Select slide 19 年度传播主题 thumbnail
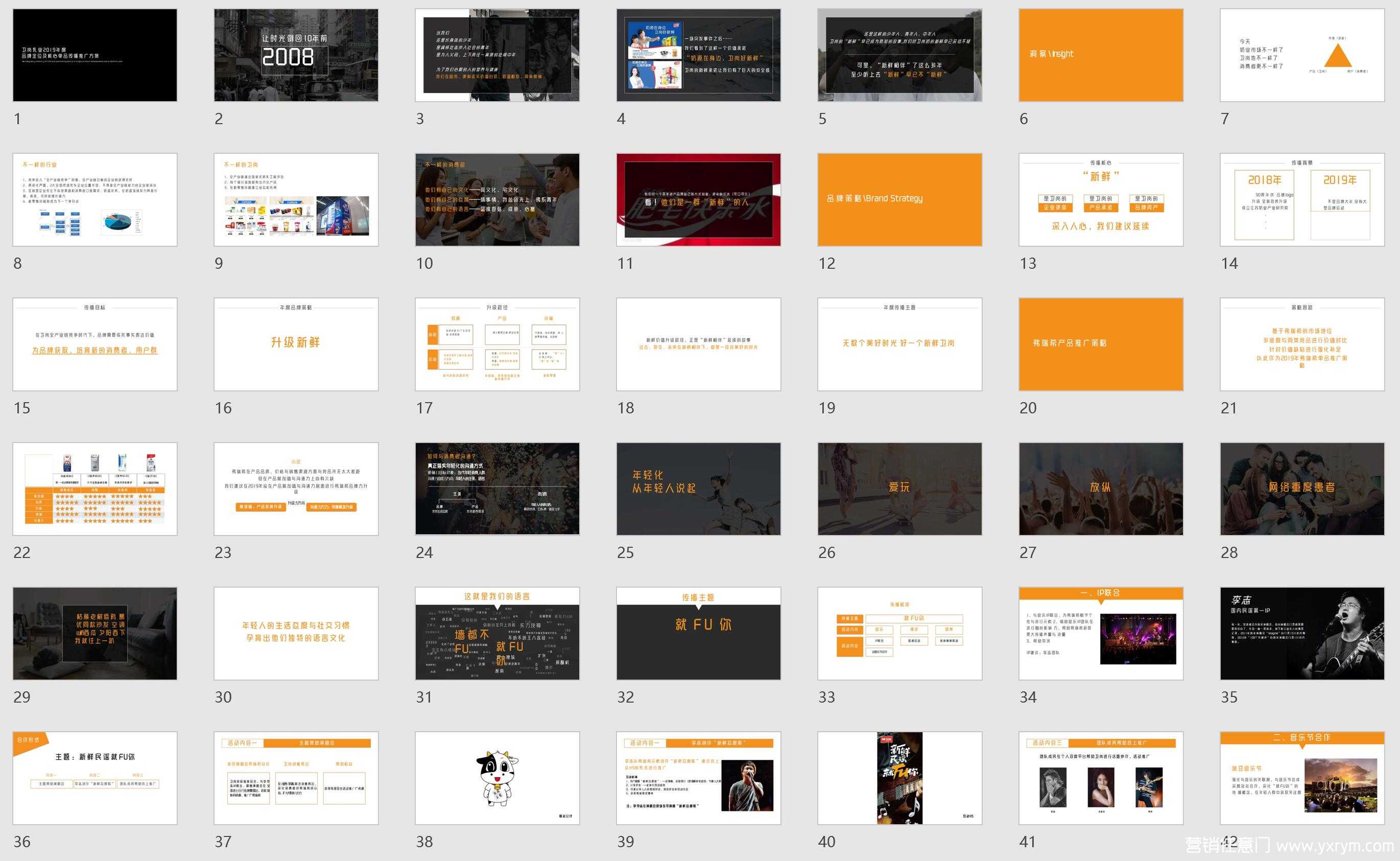 (900, 344)
